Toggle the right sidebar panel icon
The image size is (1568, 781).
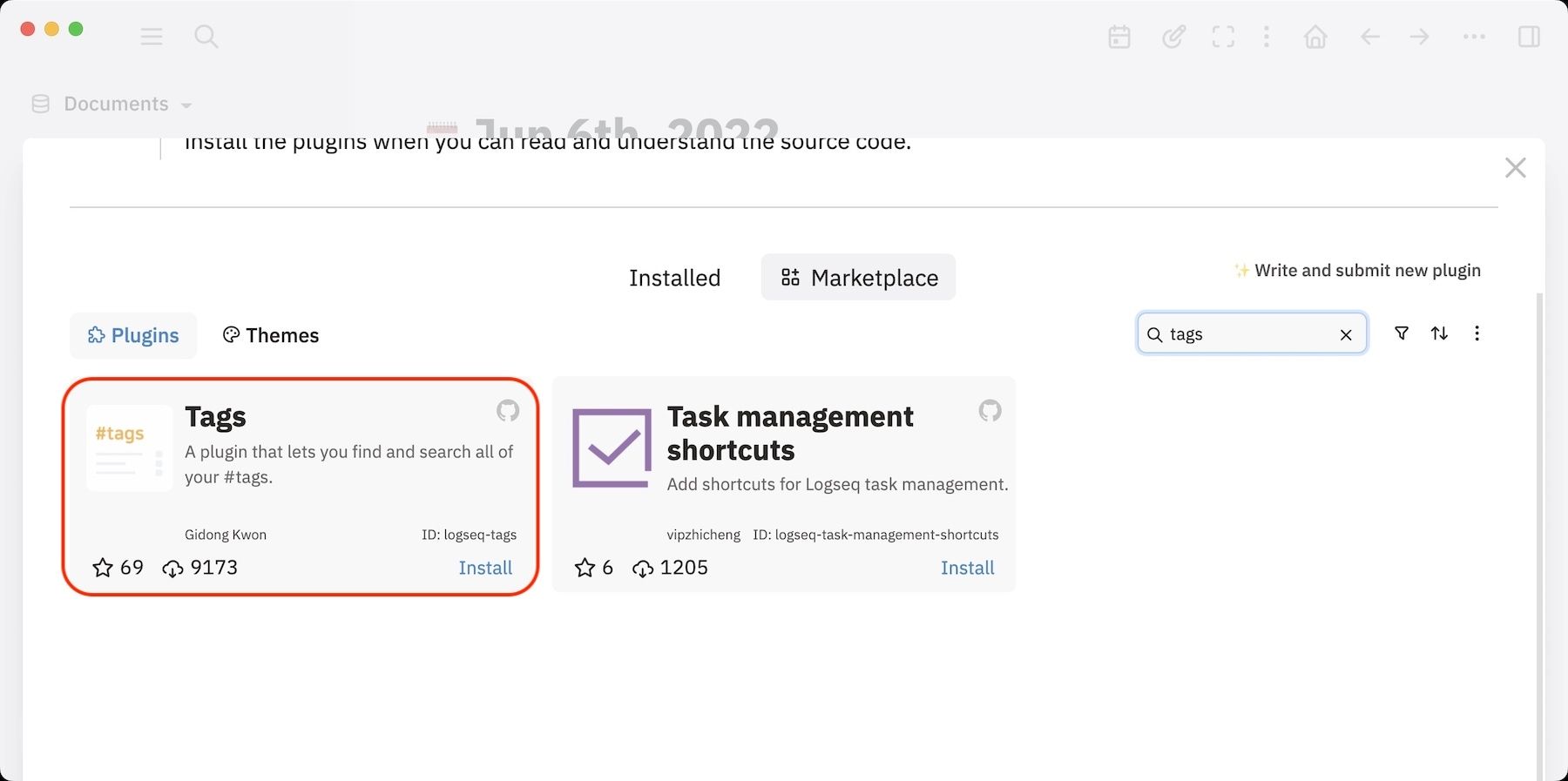click(1529, 37)
